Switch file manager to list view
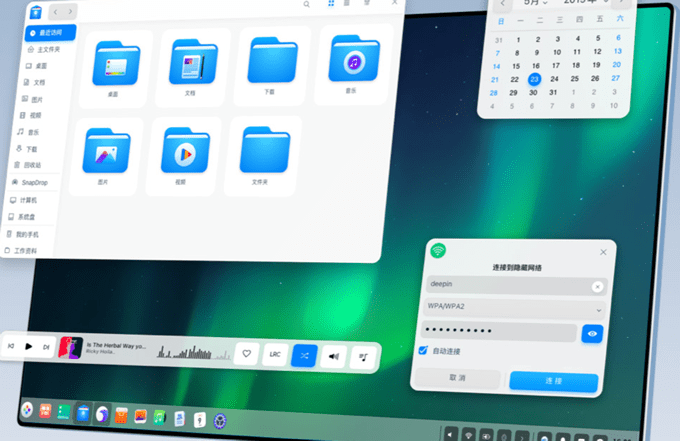The height and width of the screenshot is (441, 680). [347, 3]
